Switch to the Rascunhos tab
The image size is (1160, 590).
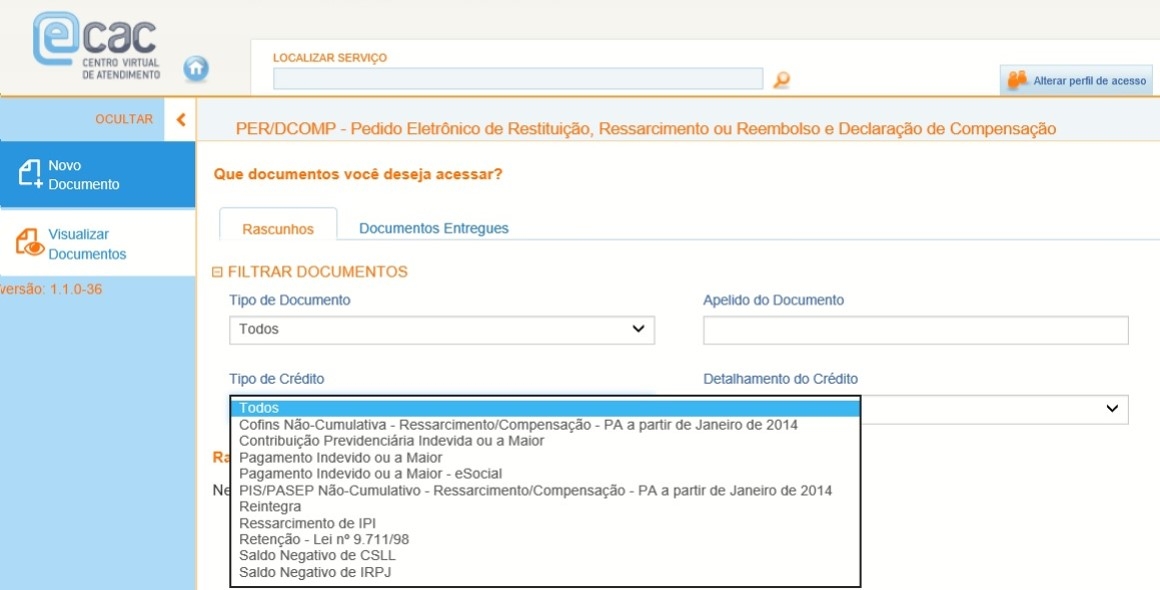pyautogui.click(x=278, y=229)
